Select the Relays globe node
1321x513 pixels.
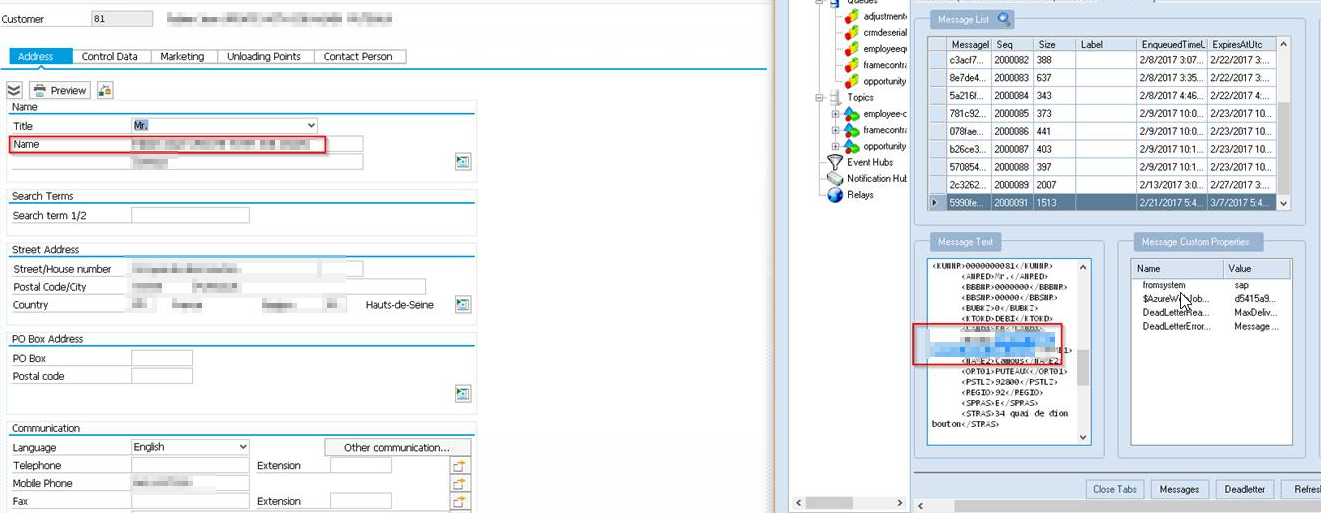pyautogui.click(x=851, y=195)
